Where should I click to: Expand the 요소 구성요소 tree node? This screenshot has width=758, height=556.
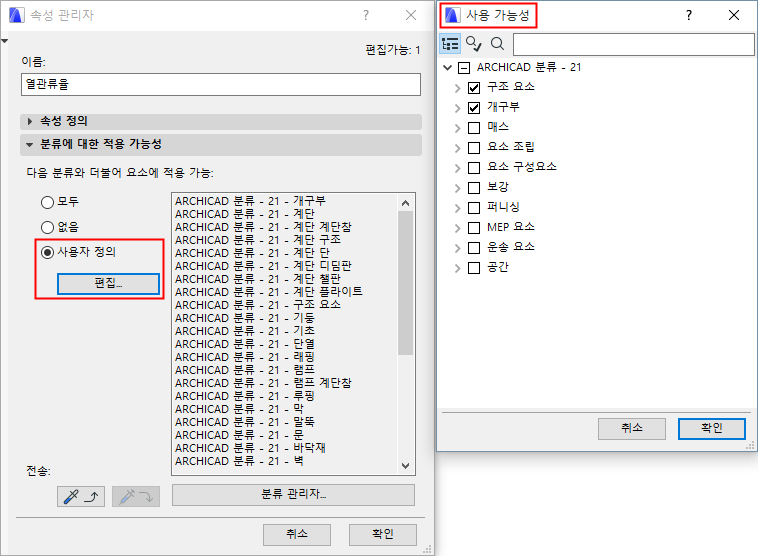pyautogui.click(x=457, y=167)
